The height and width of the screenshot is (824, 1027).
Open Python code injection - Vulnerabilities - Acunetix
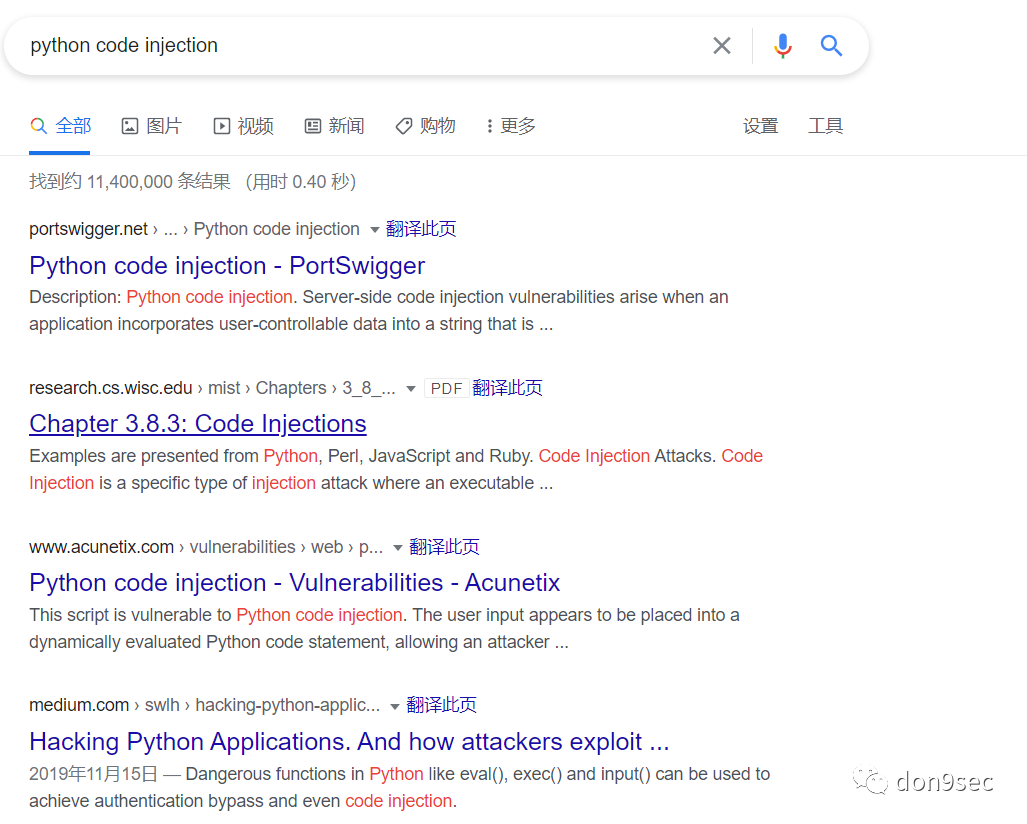pyautogui.click(x=295, y=583)
